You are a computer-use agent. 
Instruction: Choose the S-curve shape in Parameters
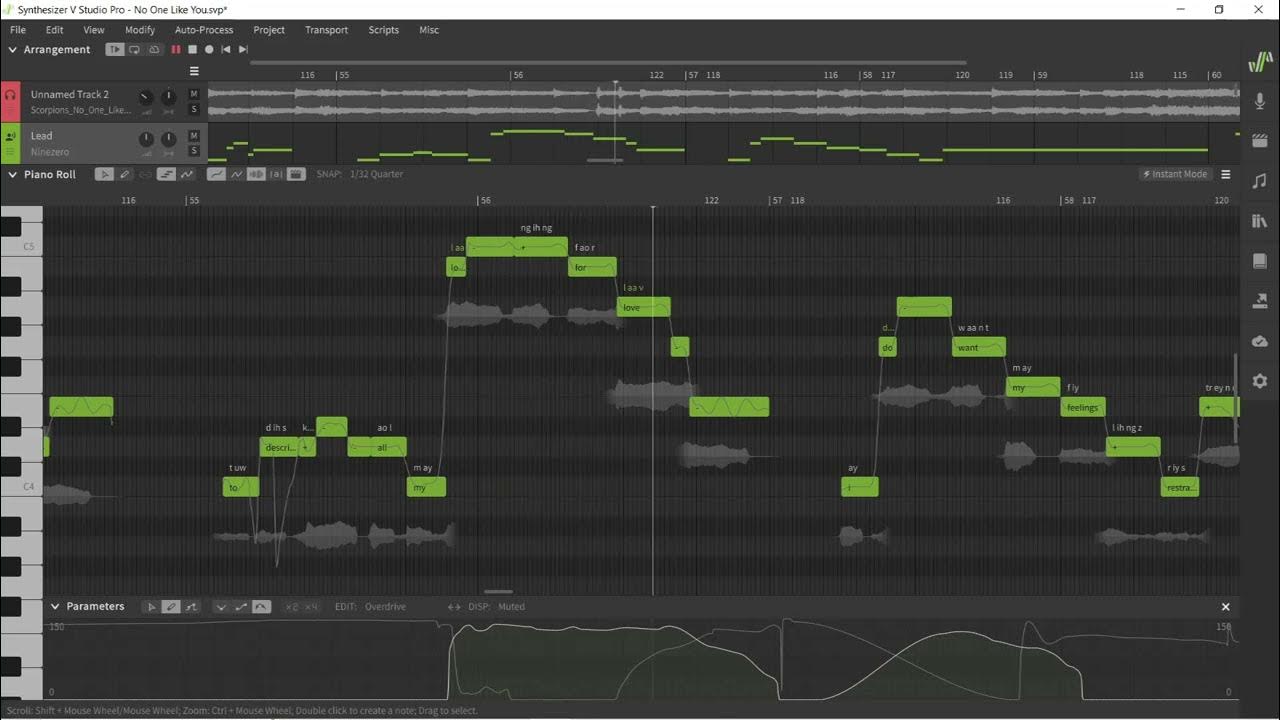(241, 607)
